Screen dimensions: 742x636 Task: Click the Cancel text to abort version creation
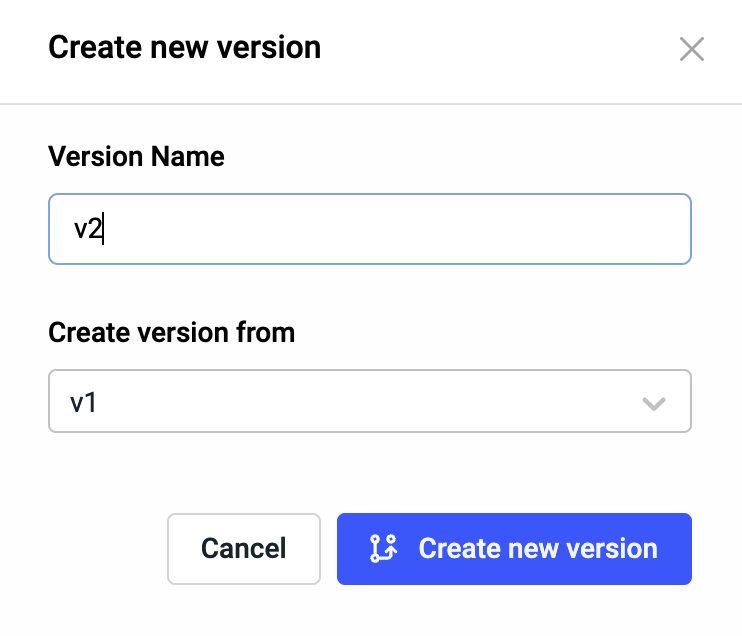243,548
